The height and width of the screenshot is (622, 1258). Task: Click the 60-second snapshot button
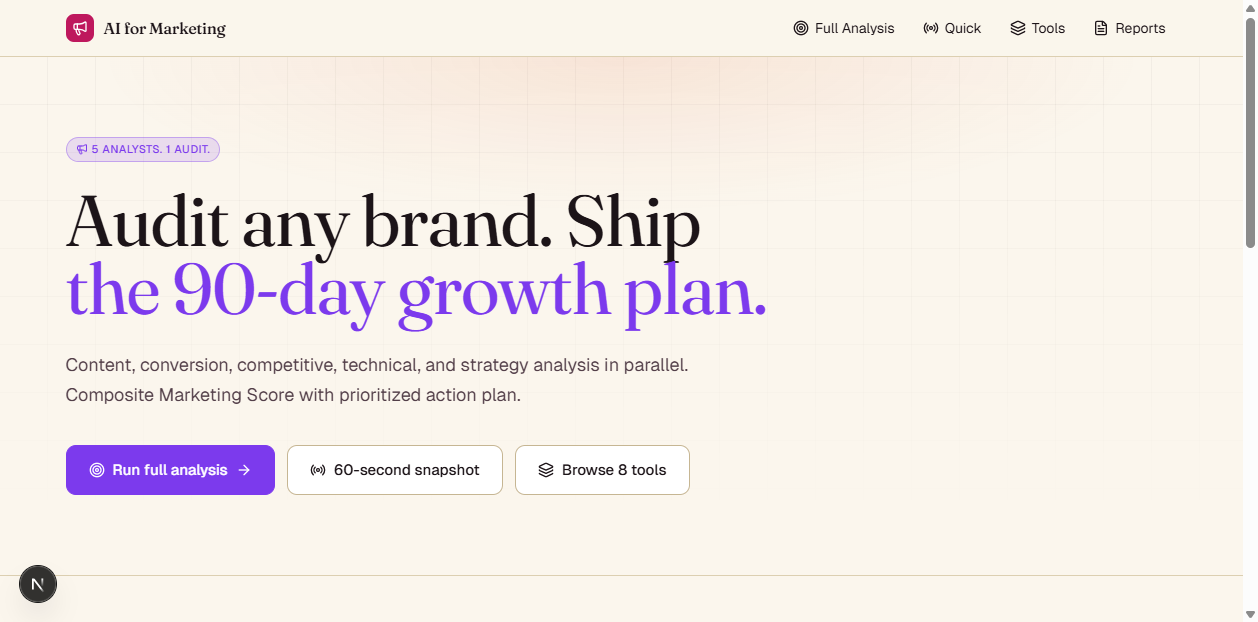(395, 470)
